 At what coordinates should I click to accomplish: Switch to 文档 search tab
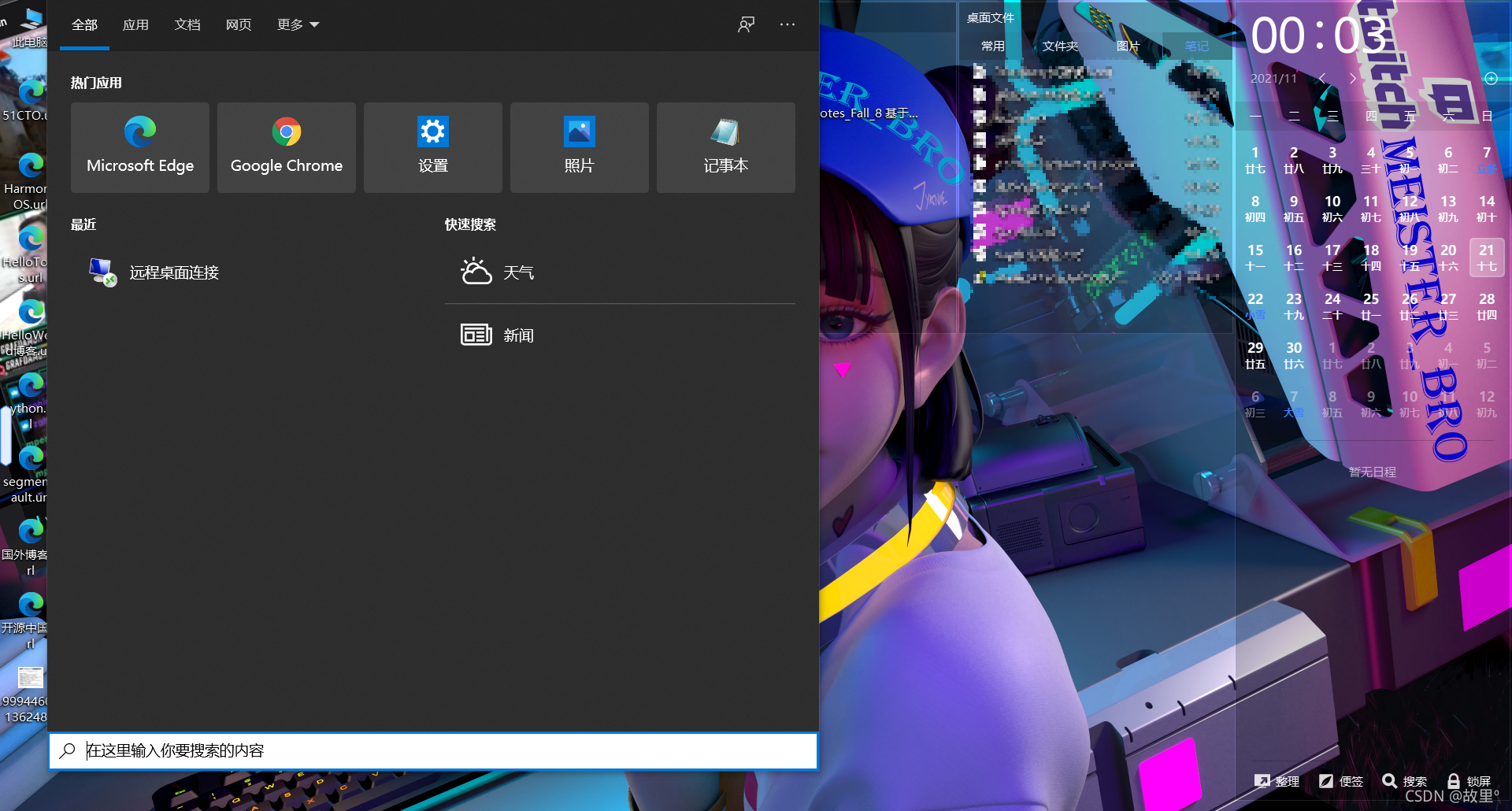pos(187,24)
